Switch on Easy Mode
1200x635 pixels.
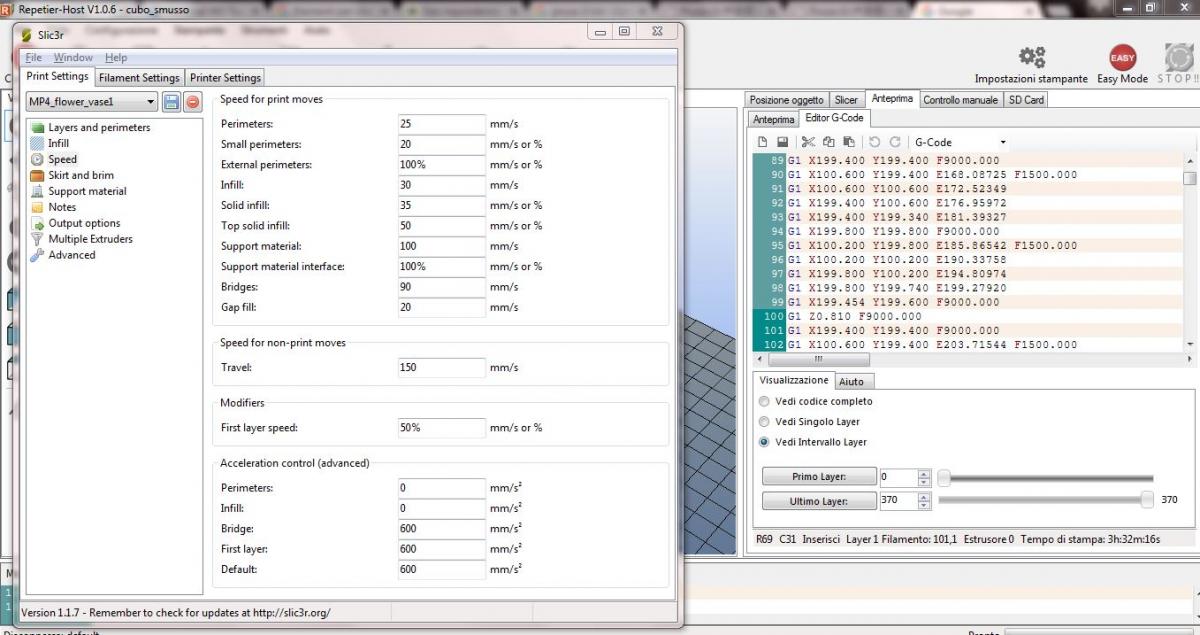(1122, 58)
